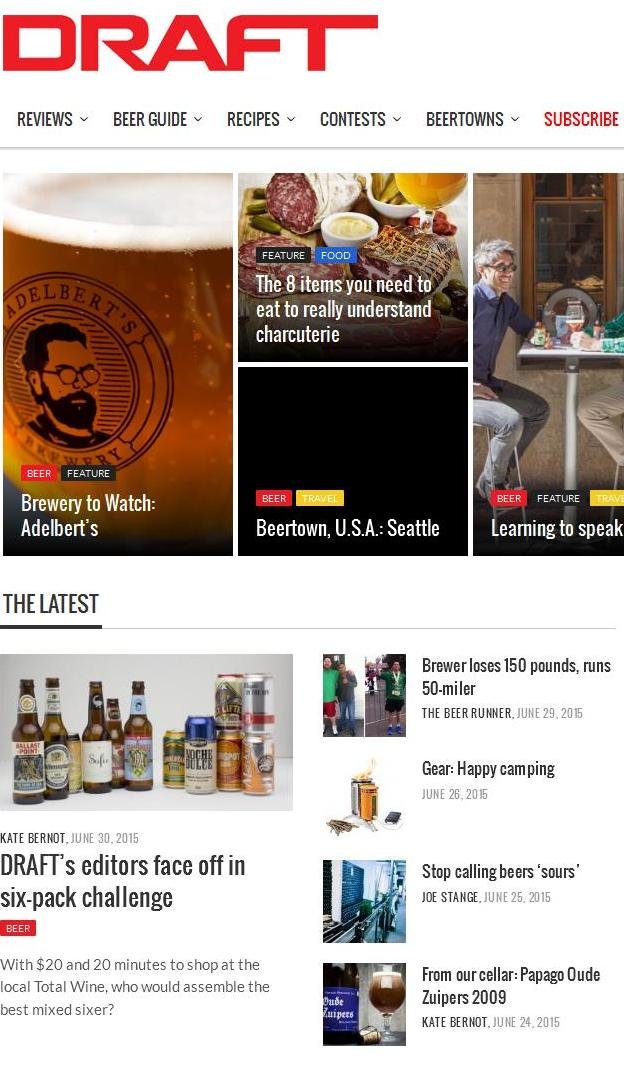The width and height of the screenshot is (624, 1067).
Task: Expand the Reviews dropdown chevron
Action: coord(84,119)
